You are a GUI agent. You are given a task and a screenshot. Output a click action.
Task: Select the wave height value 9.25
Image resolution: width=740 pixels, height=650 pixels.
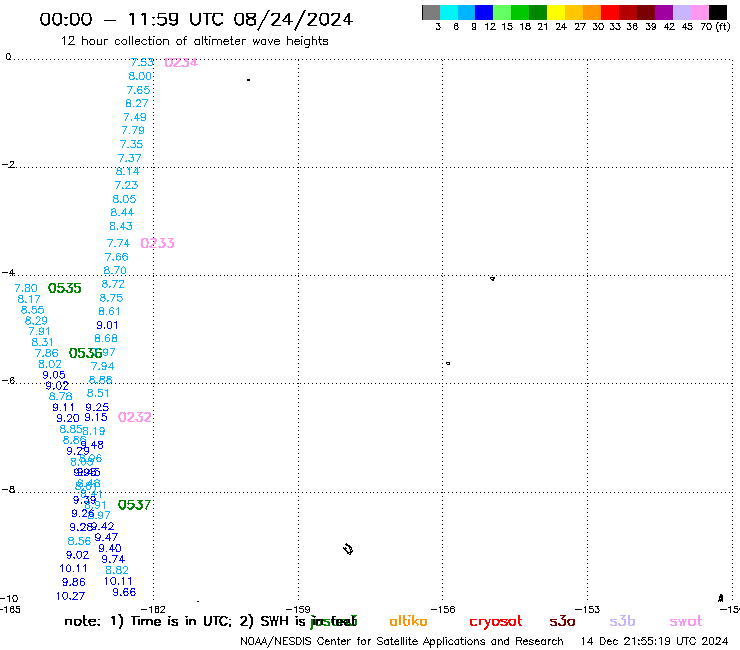(x=97, y=407)
